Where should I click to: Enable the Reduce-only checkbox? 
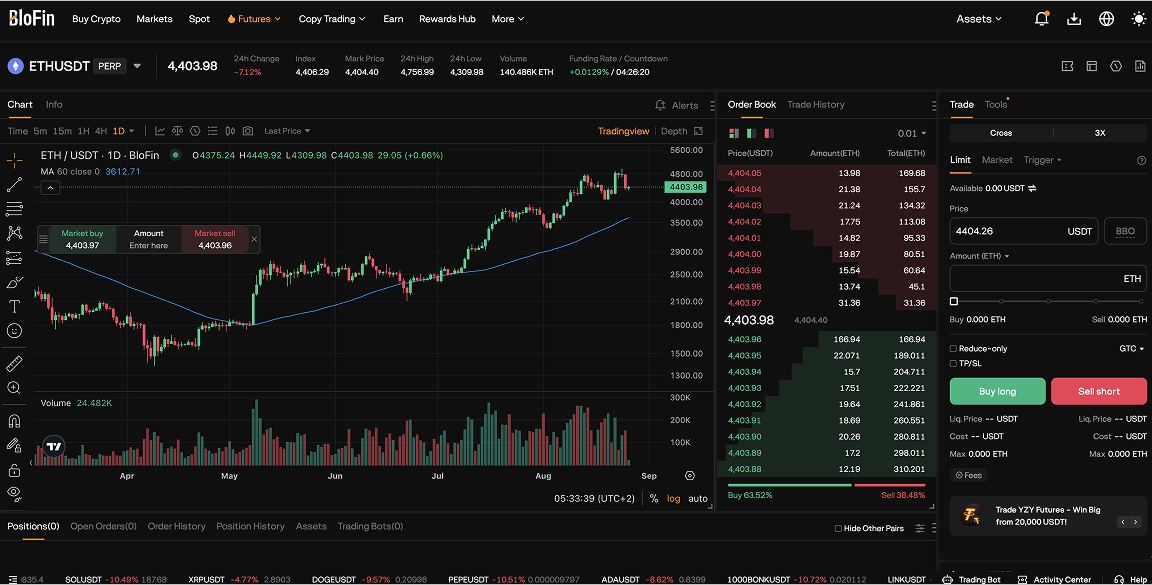tap(953, 348)
